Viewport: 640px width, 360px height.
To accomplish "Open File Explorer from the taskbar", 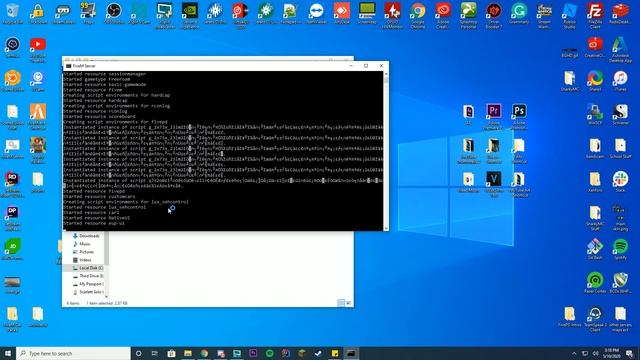I will click(188, 353).
